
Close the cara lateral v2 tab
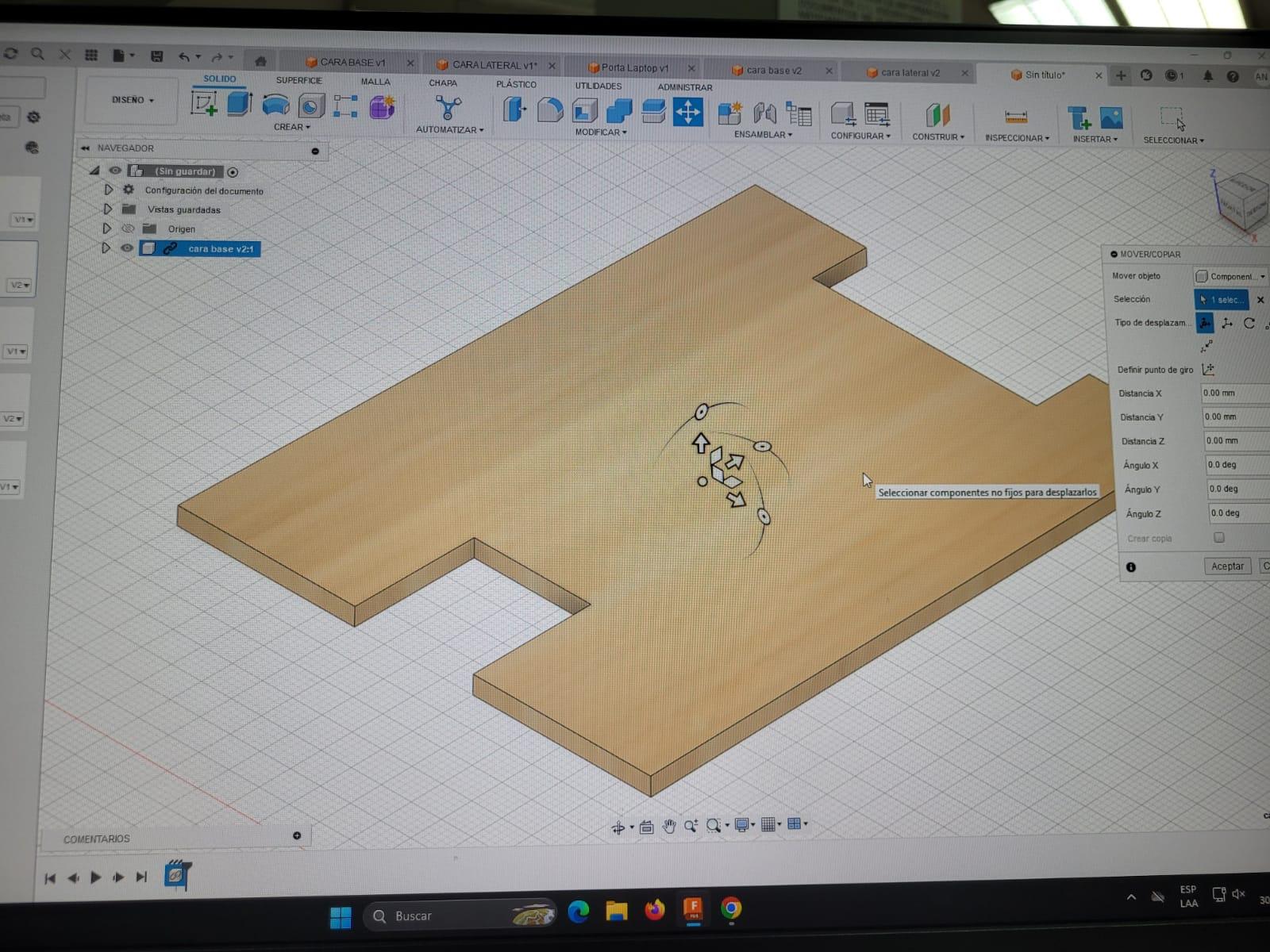point(964,73)
